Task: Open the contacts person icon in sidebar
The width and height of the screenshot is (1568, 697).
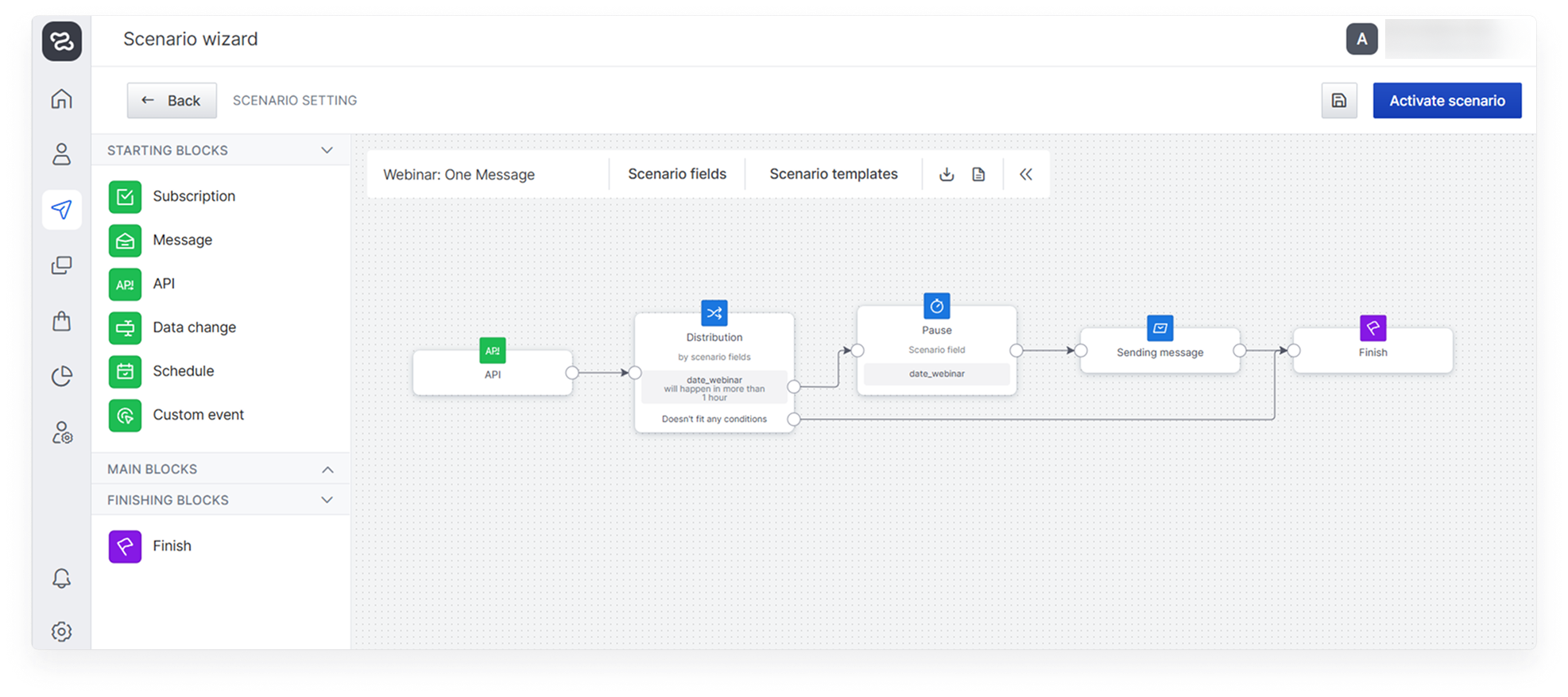Action: point(61,154)
